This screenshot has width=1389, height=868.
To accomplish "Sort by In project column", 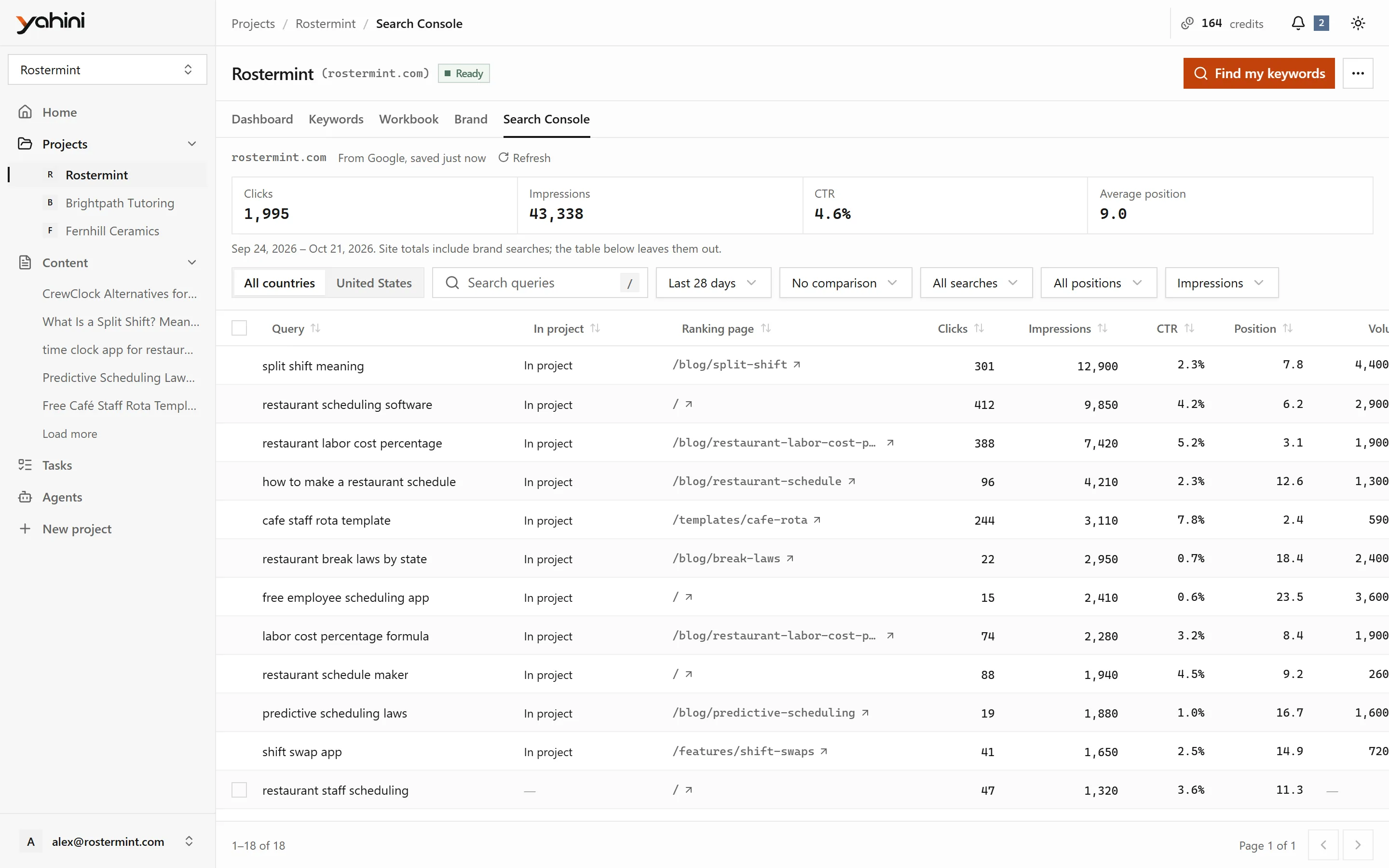I will tap(595, 328).
